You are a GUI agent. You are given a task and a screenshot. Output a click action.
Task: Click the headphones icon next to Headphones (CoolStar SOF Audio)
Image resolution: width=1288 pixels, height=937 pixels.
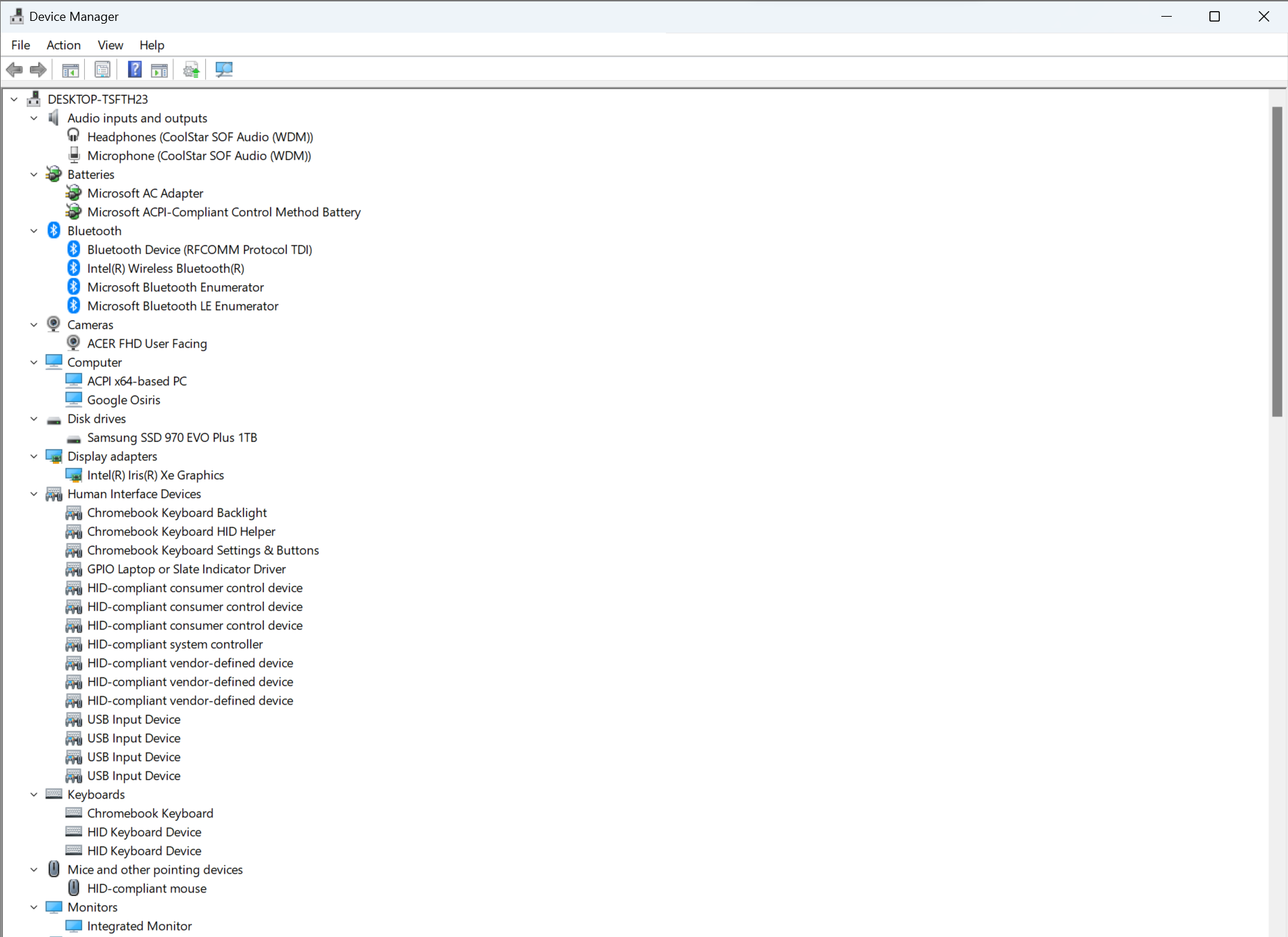tap(74, 136)
